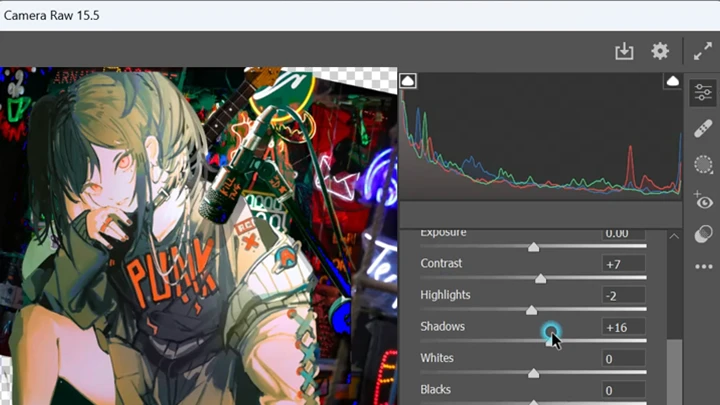Viewport: 720px width, 405px height.
Task: Select the Healing bandage tool
Action: pos(703,129)
